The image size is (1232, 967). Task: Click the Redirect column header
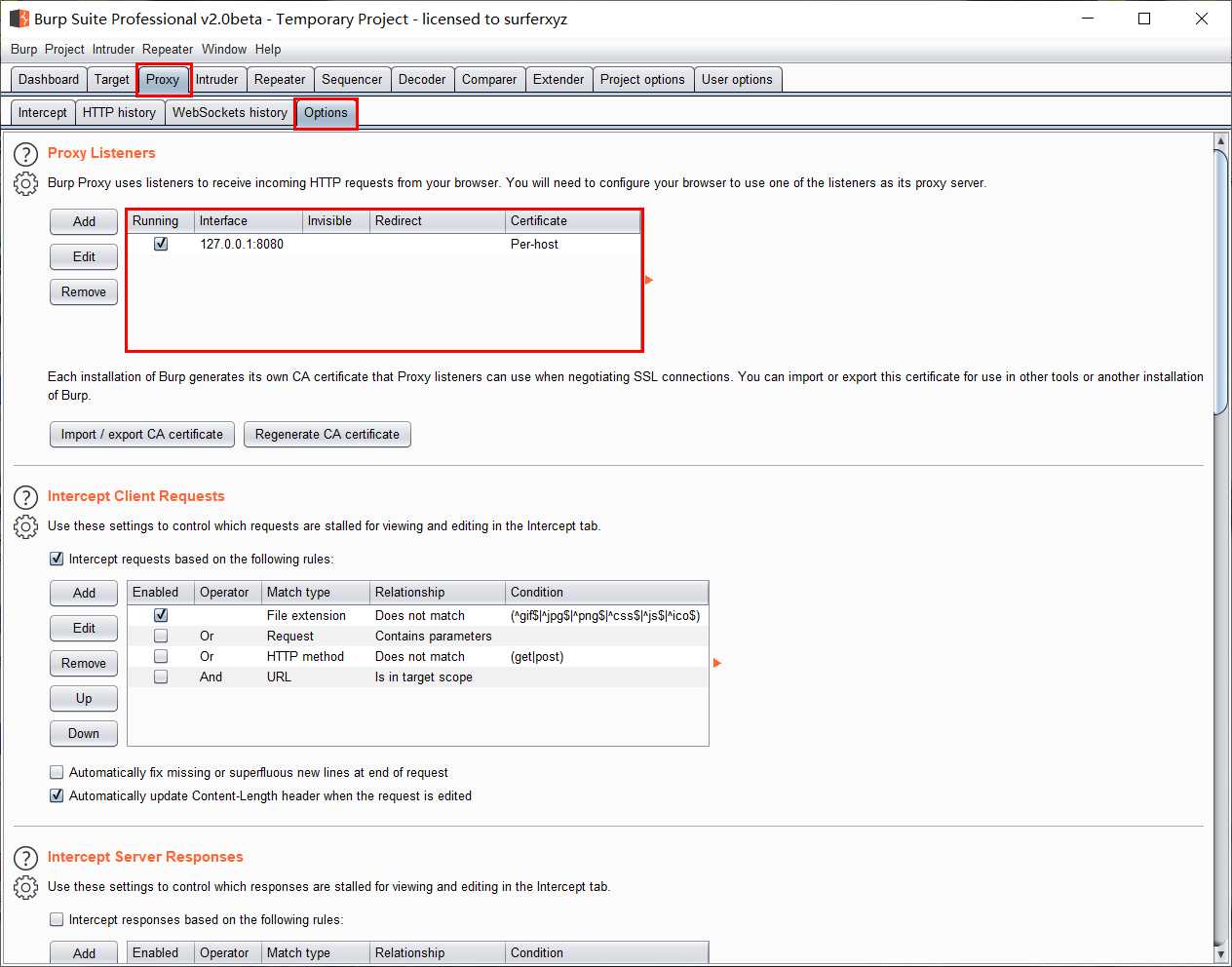(x=438, y=221)
